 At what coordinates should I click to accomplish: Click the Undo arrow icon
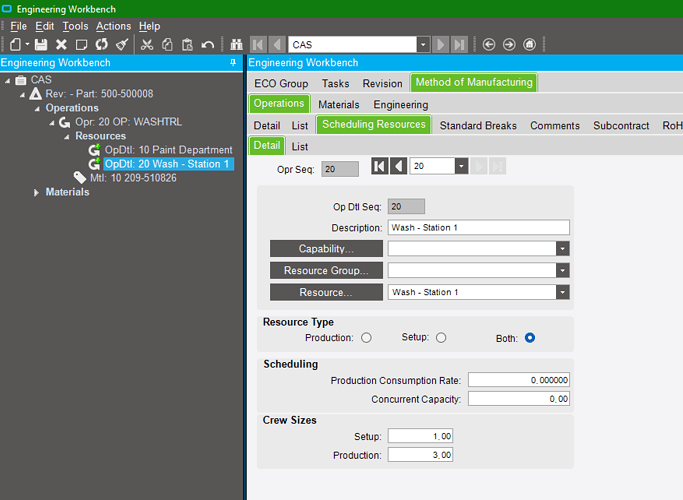[x=207, y=44]
